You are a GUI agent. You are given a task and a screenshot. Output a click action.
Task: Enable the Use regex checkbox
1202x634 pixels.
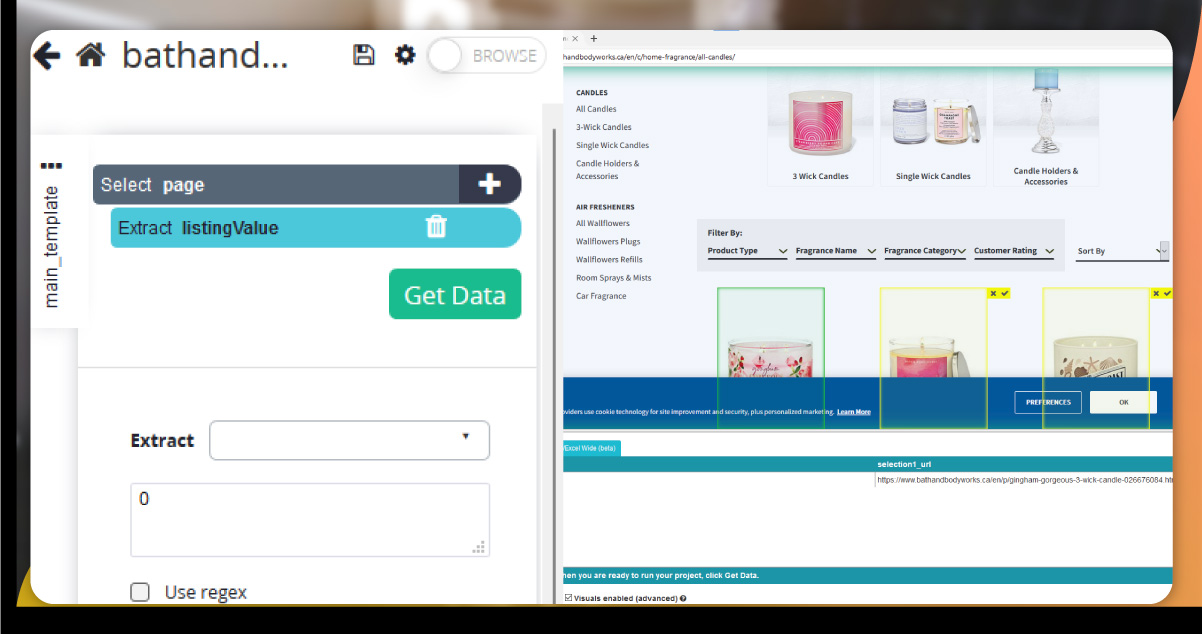click(140, 591)
